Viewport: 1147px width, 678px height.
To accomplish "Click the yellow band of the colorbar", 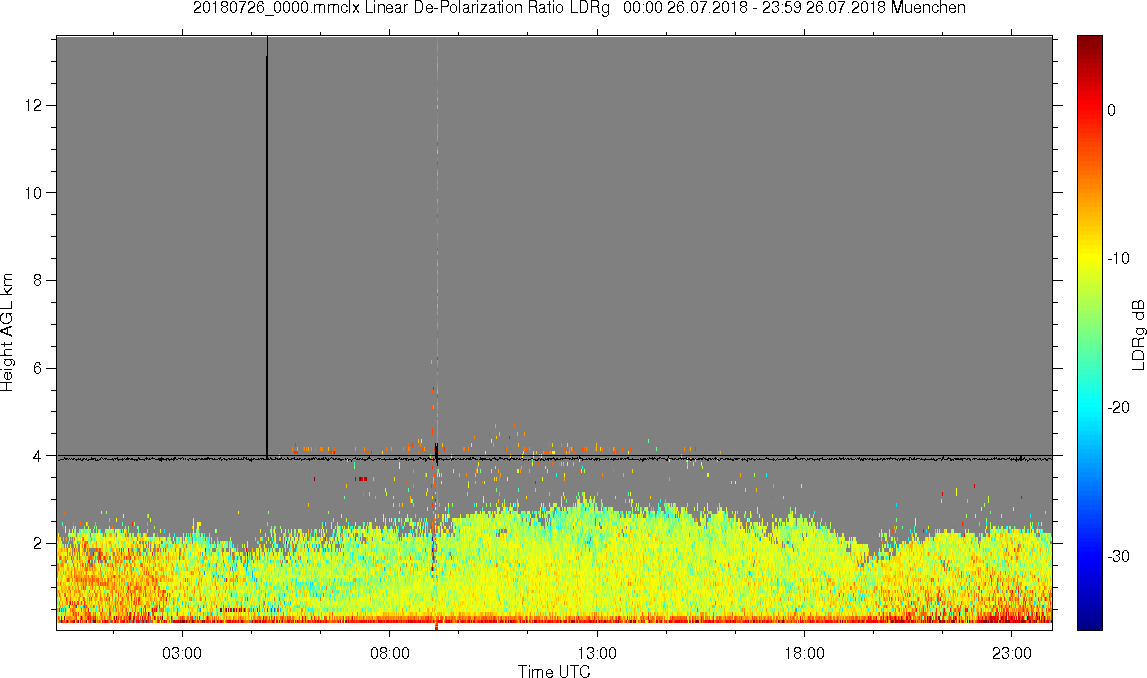I will 1089,255.
